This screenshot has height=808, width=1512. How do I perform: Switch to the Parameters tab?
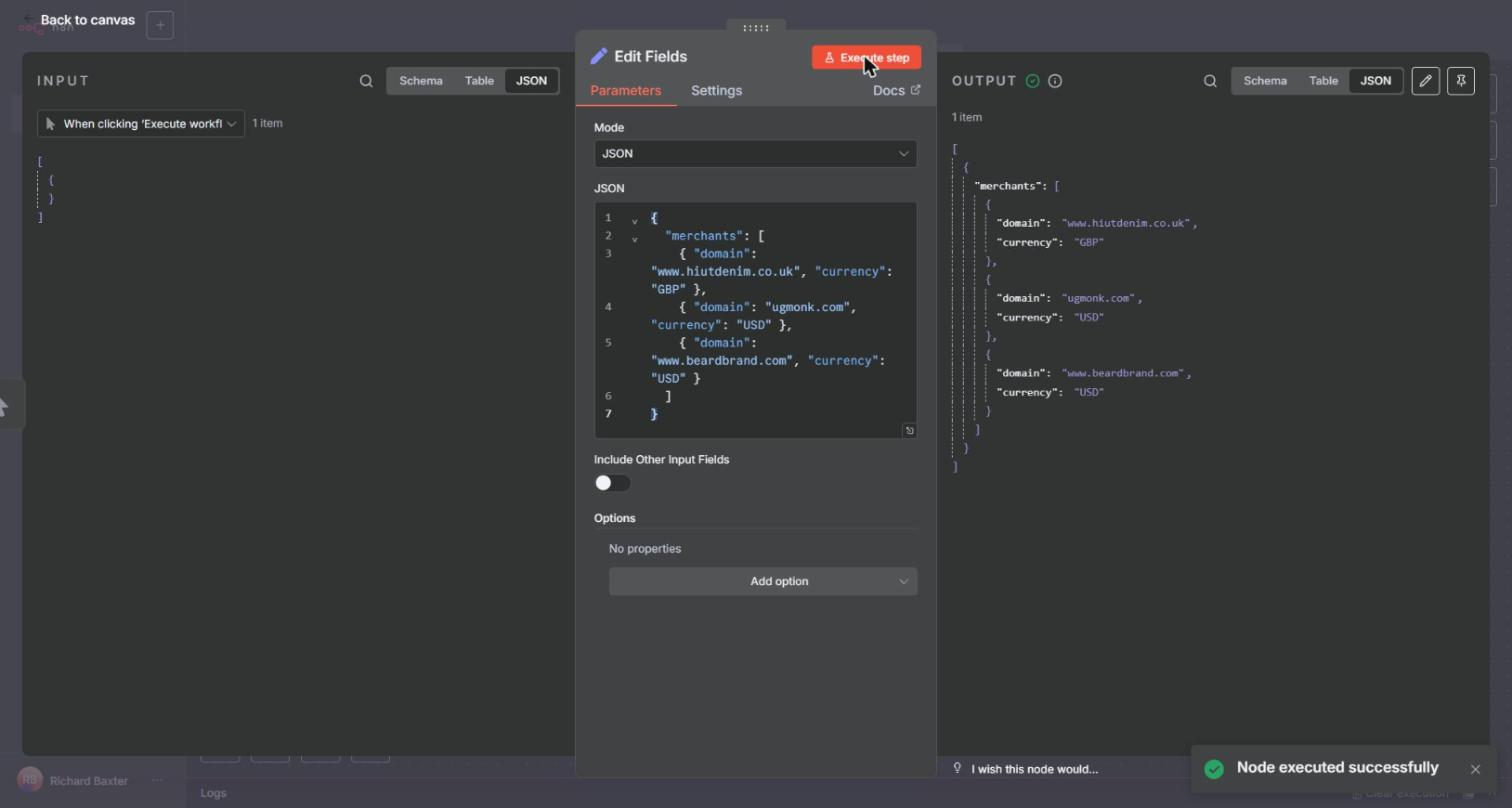pyautogui.click(x=626, y=91)
